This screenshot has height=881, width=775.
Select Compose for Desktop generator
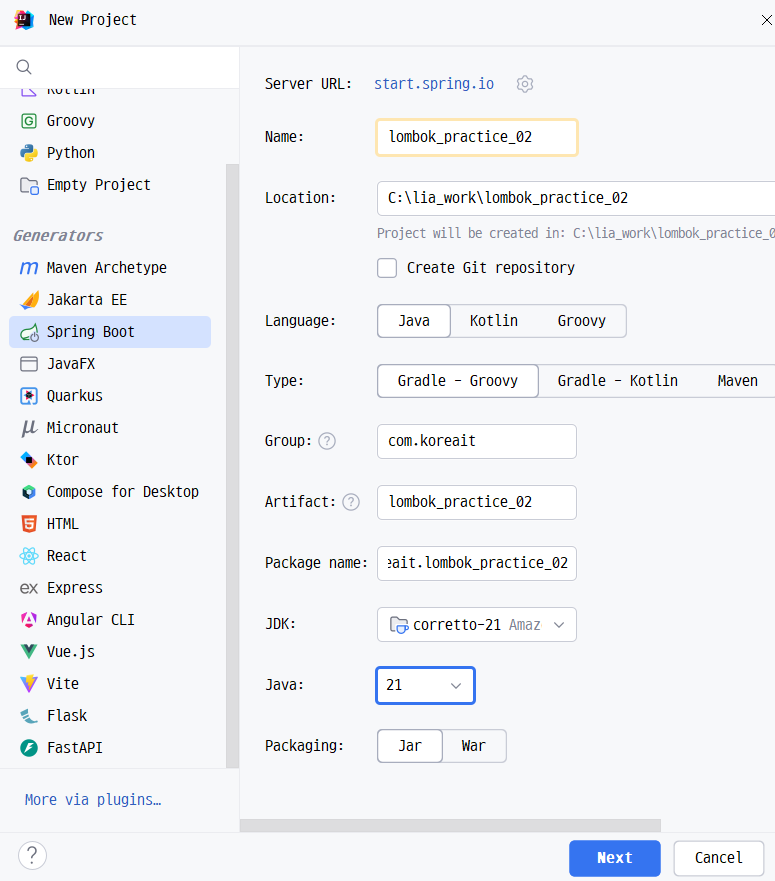(110, 492)
